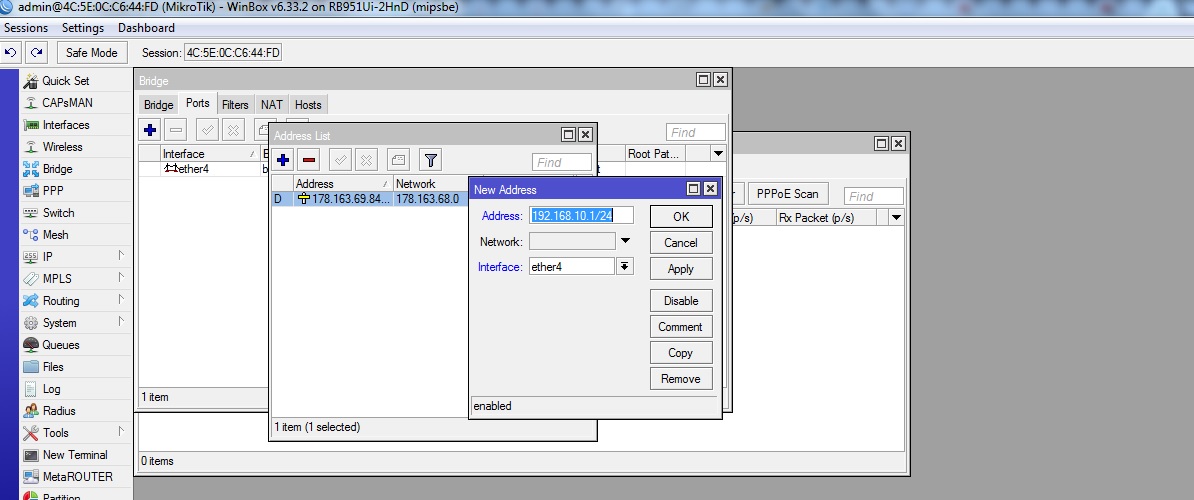
Task: Click the Undo arrow icon
Action: click(x=11, y=53)
